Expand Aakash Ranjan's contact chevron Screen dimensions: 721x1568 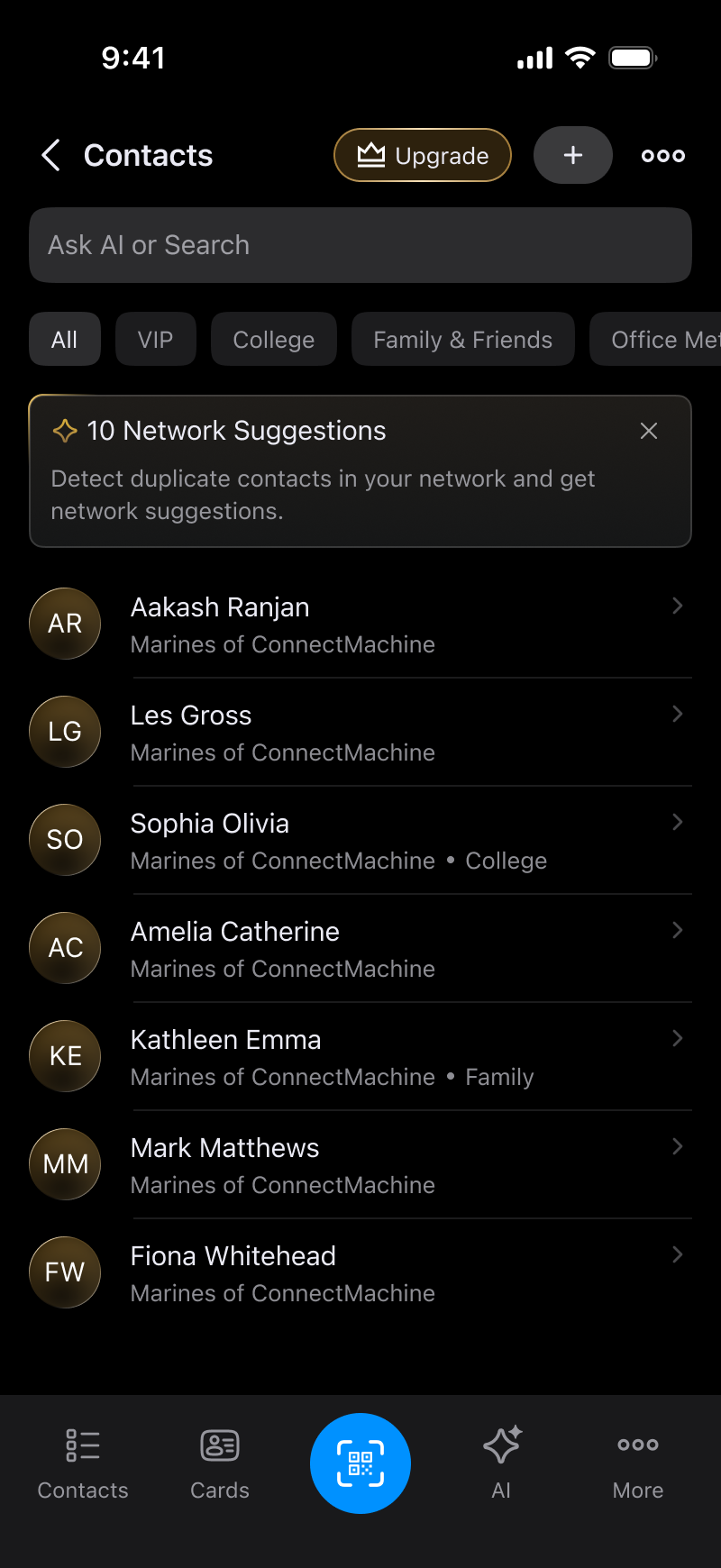tap(677, 606)
